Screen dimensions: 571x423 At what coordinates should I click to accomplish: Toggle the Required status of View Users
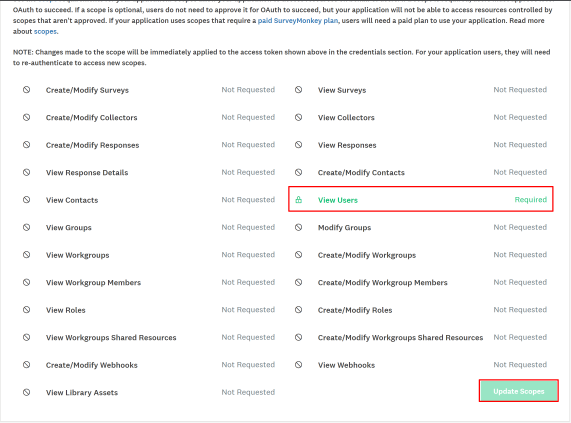(531, 199)
